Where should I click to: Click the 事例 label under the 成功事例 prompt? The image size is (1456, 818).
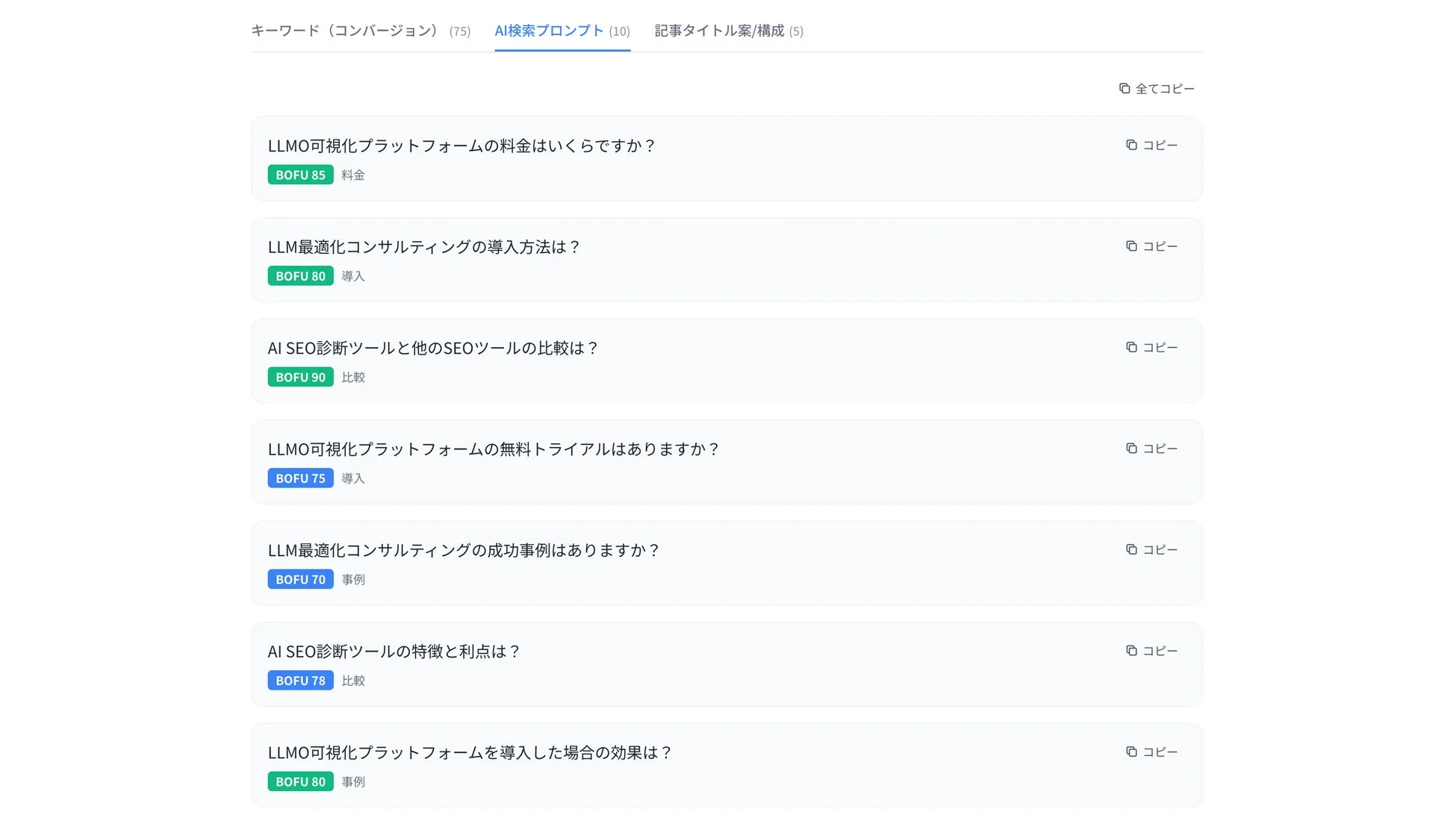(352, 578)
